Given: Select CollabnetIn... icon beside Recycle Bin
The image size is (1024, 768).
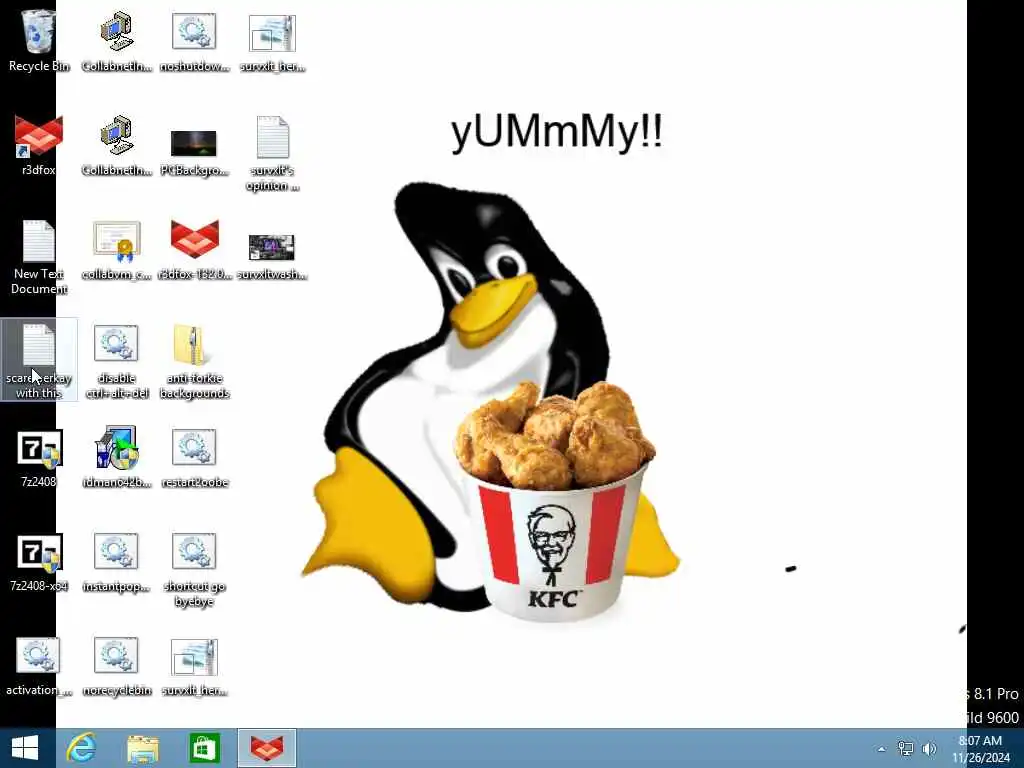Looking at the screenshot, I should click(x=117, y=40).
